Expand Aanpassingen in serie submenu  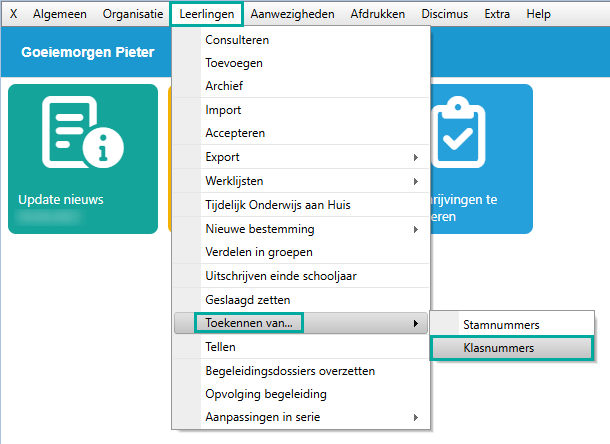click(414, 417)
